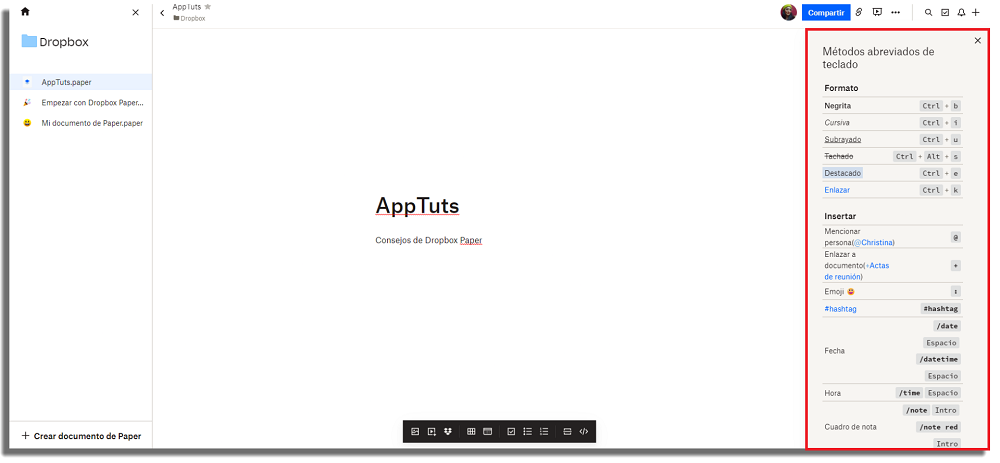Insert code block from toolbar
The height and width of the screenshot is (463, 1000).
pos(584,431)
